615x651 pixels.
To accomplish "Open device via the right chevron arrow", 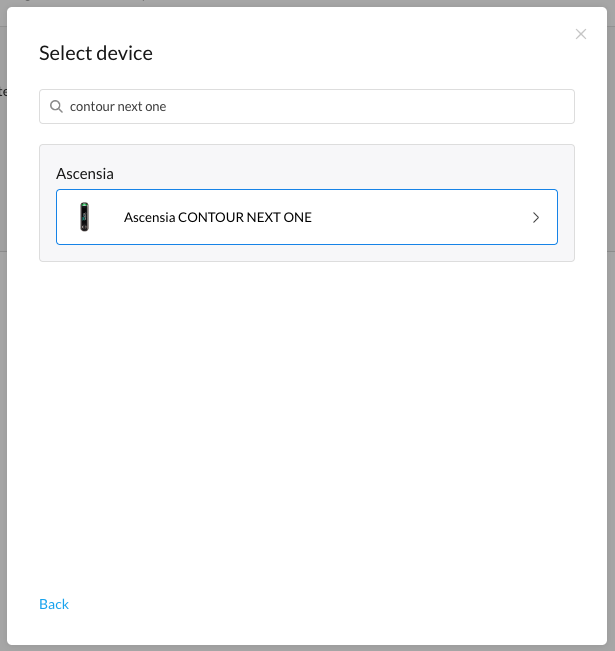I will tap(536, 218).
